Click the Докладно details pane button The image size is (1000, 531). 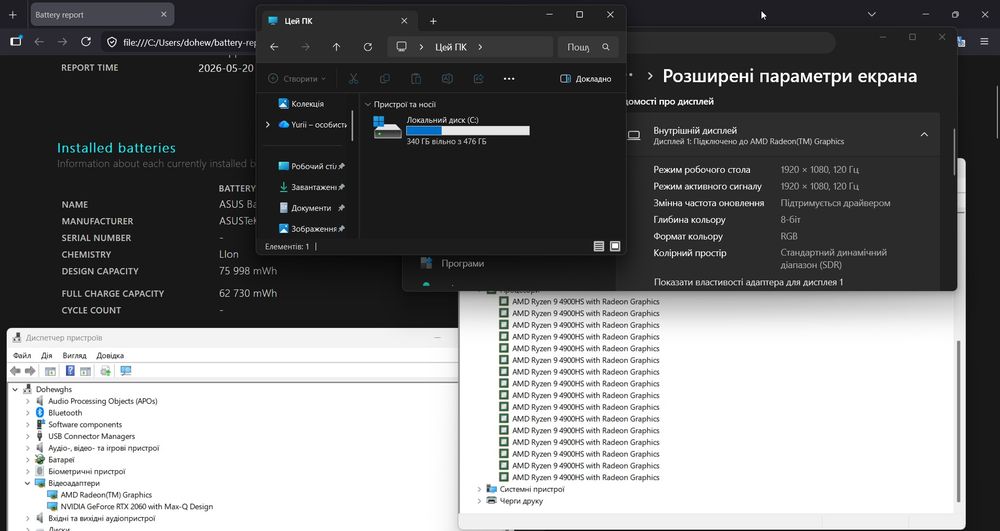[x=585, y=78]
